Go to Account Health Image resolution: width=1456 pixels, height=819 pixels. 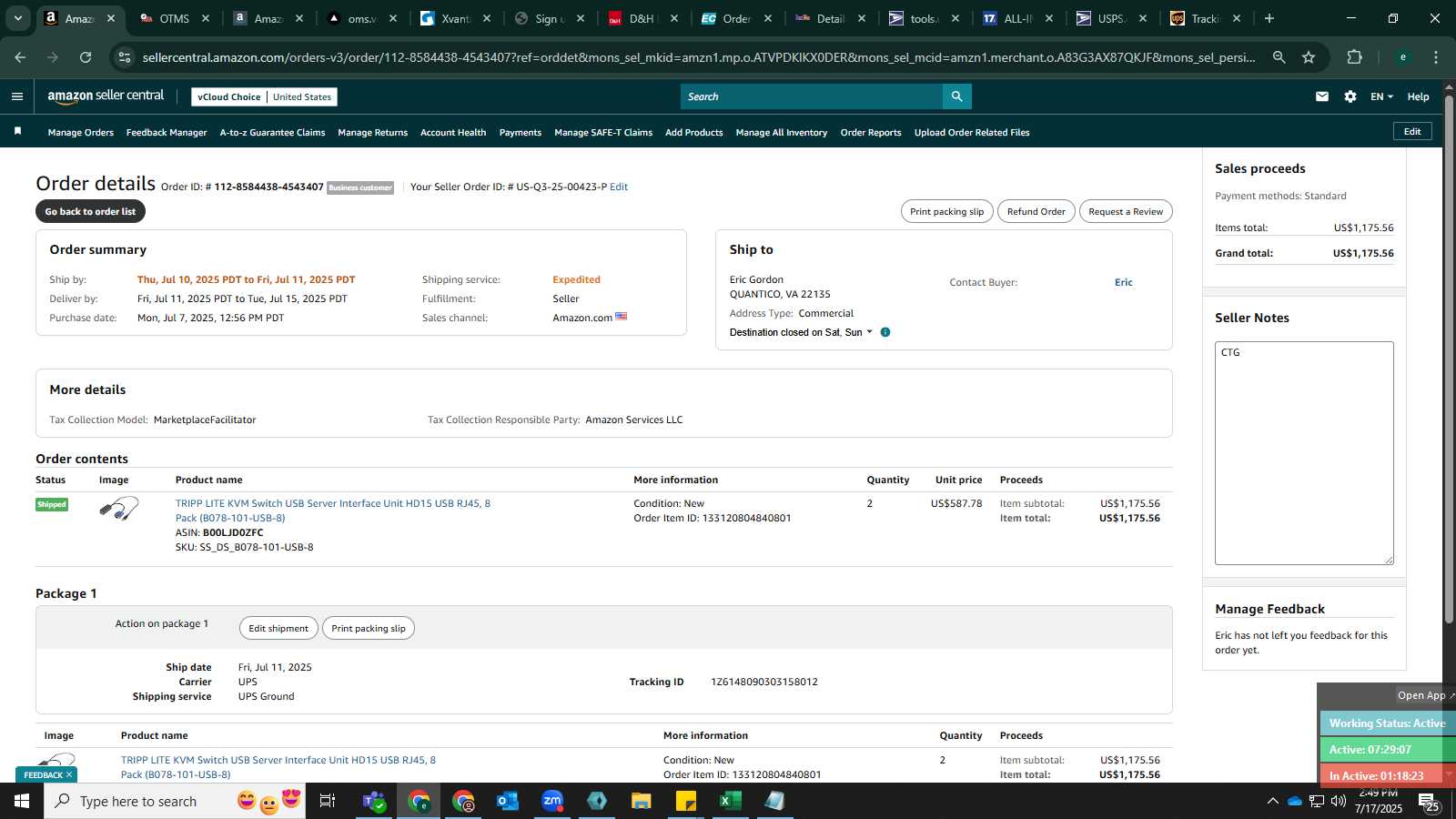[453, 132]
